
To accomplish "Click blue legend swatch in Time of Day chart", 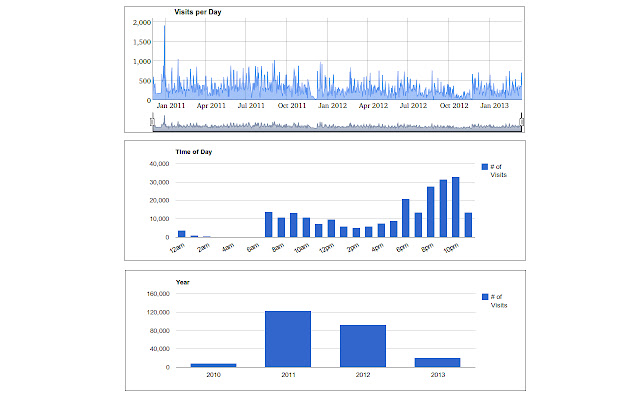I will (x=485, y=166).
